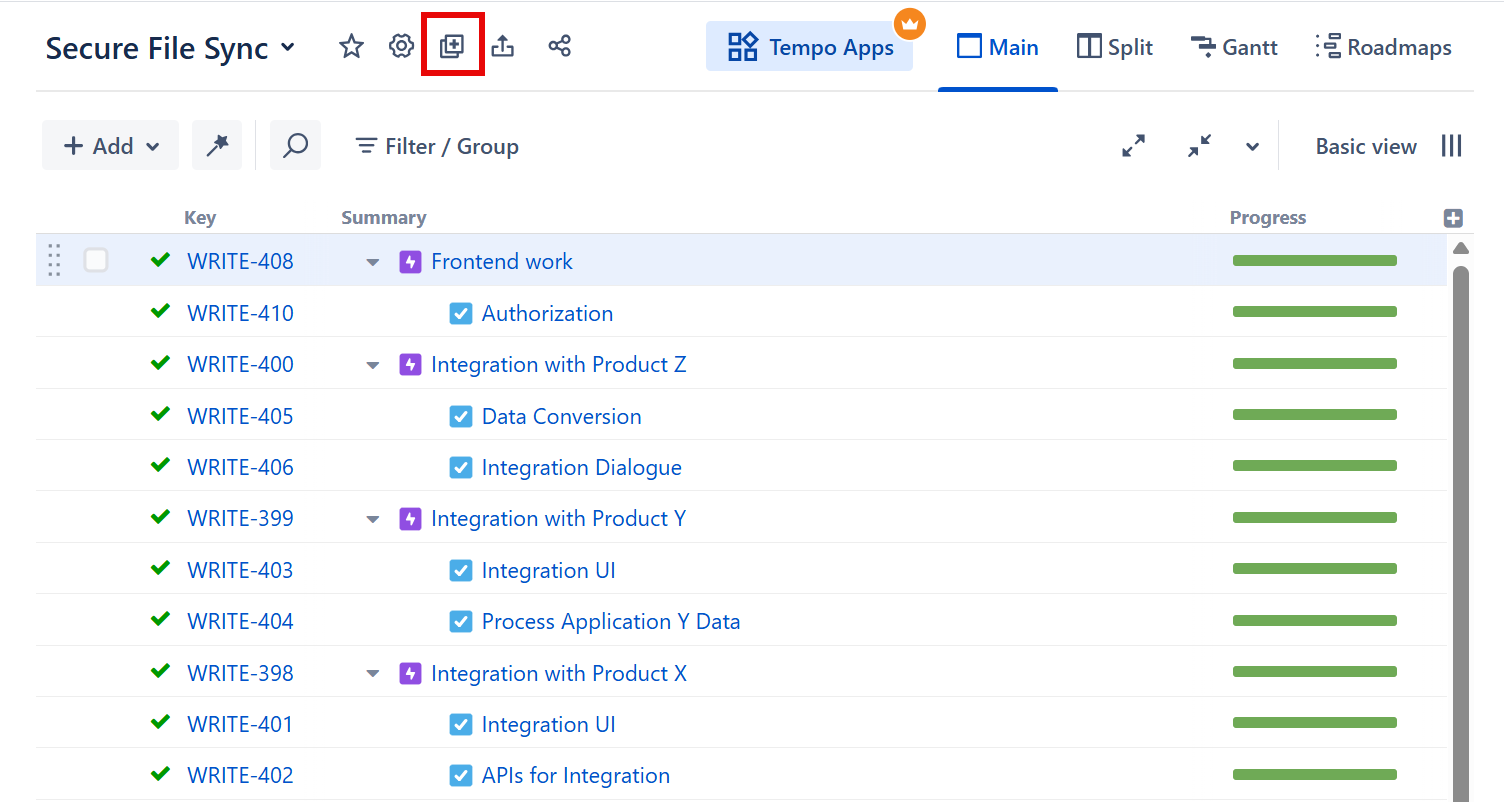Switch to the Split view tab
The width and height of the screenshot is (1504, 802).
coord(1114,46)
